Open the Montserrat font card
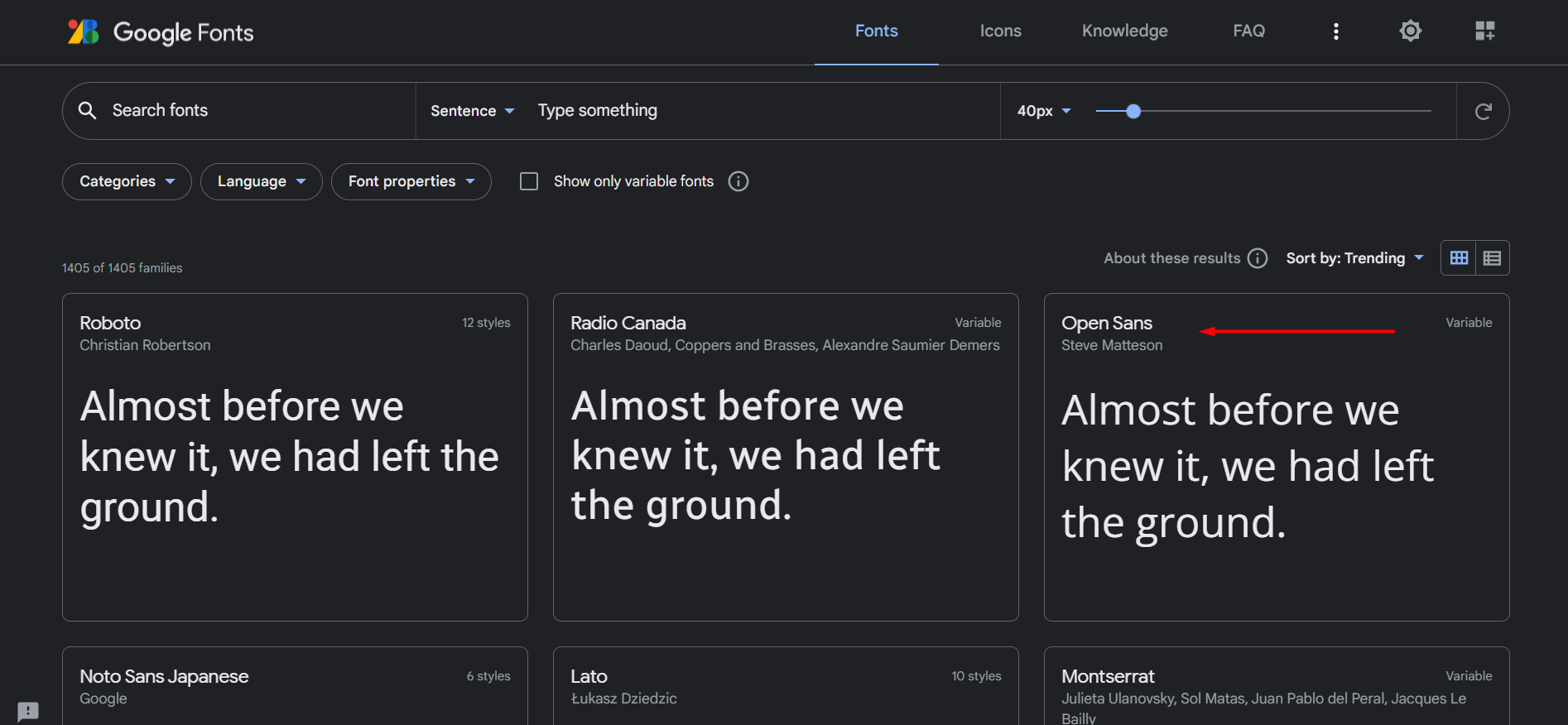The height and width of the screenshot is (725, 1568). tap(1277, 686)
